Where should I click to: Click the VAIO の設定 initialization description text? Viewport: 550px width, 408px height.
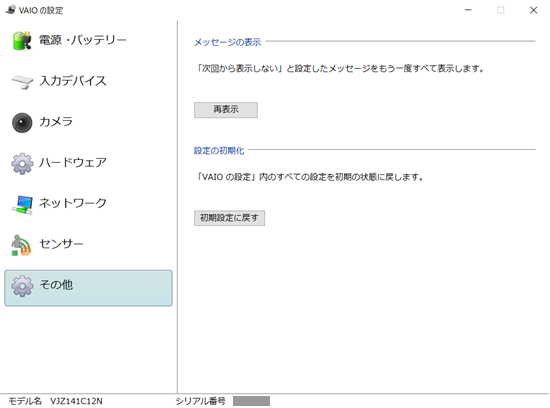point(309,177)
